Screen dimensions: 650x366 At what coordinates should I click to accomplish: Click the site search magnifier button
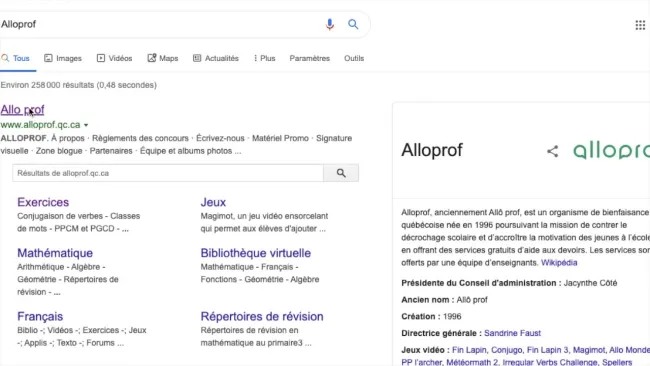tap(341, 173)
